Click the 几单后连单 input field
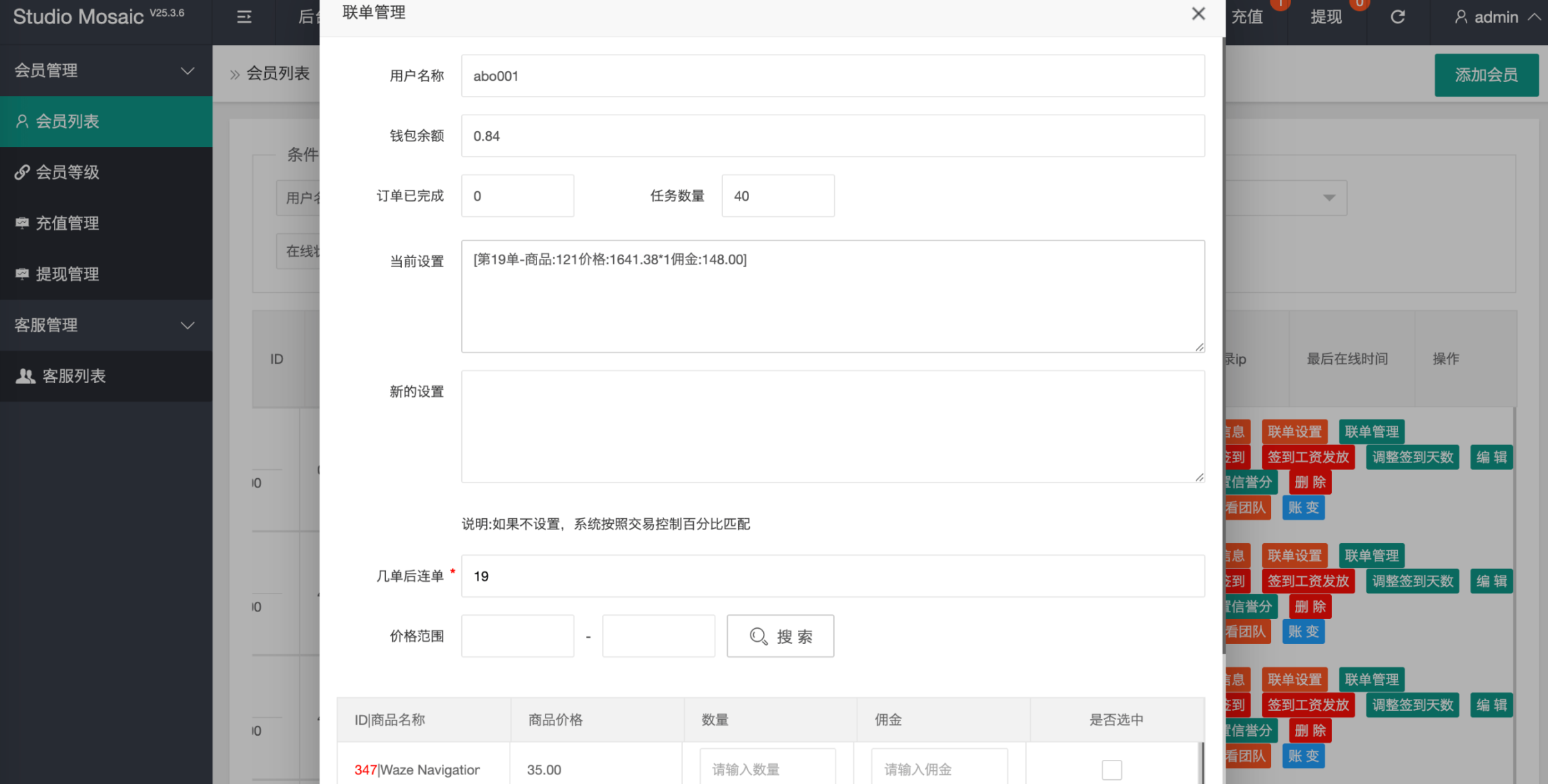The image size is (1548, 784). (x=833, y=576)
